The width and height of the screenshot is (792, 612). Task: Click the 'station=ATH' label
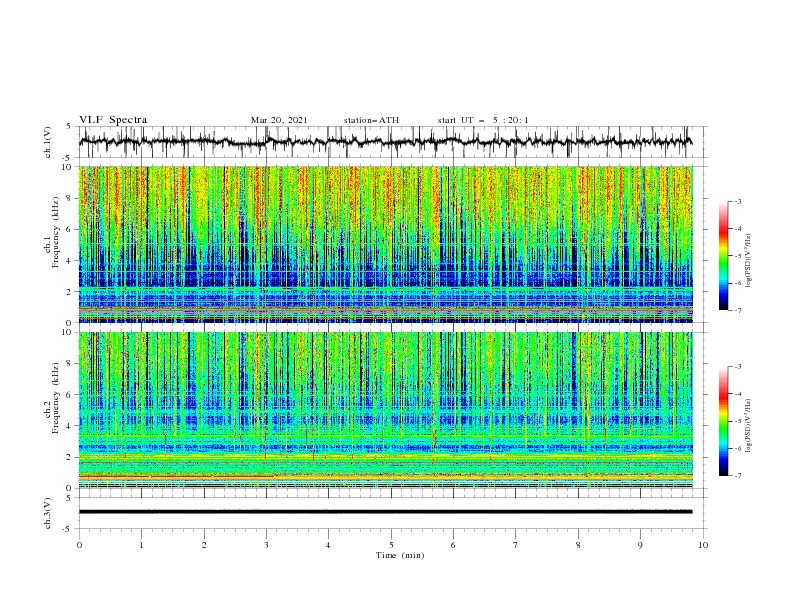point(371,120)
